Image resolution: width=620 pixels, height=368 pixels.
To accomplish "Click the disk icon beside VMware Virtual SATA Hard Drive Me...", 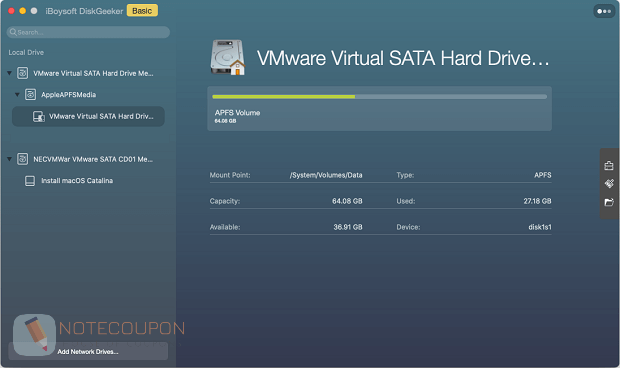I will 23,73.
